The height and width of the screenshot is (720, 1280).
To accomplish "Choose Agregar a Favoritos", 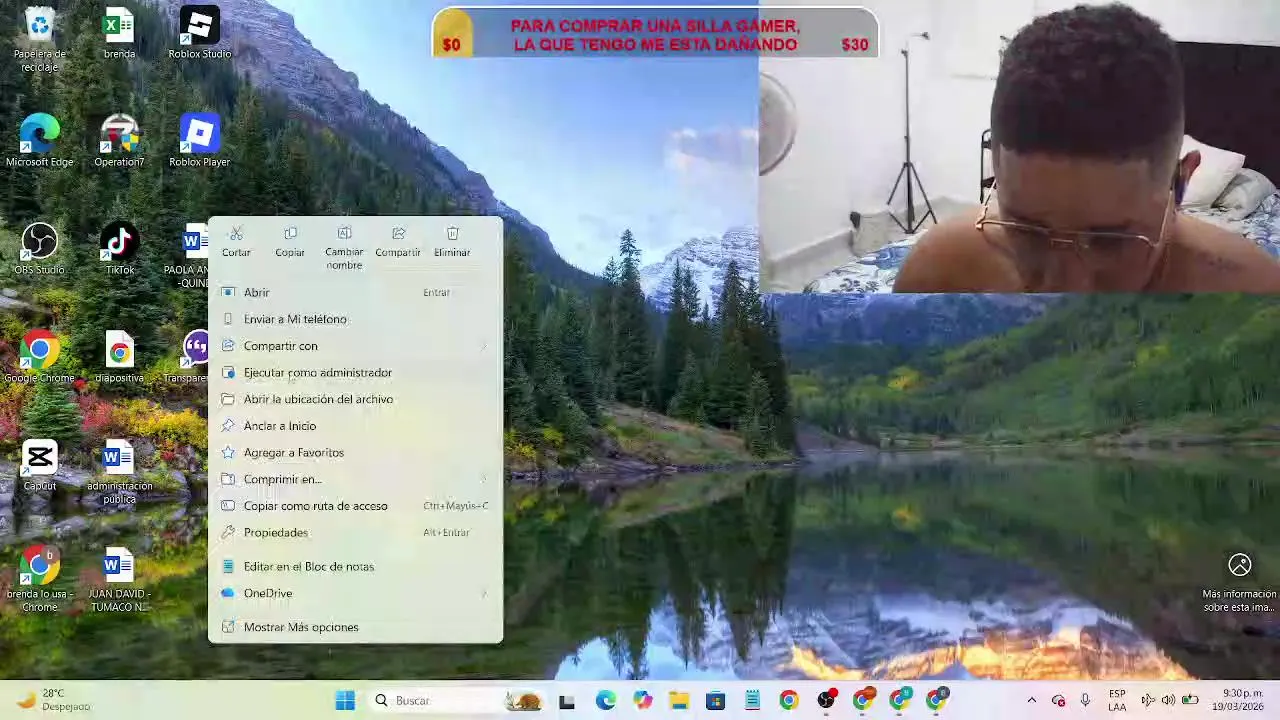I will [x=355, y=452].
